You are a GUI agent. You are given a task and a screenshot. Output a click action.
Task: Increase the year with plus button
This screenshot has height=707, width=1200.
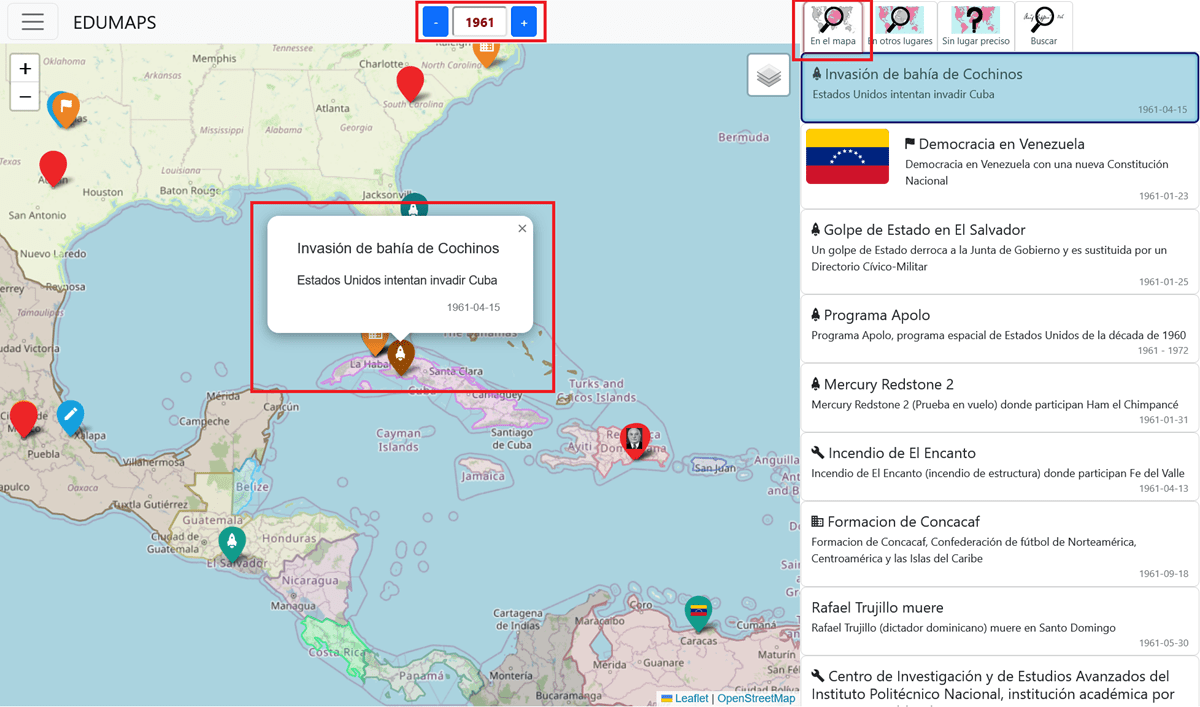pyautogui.click(x=524, y=22)
